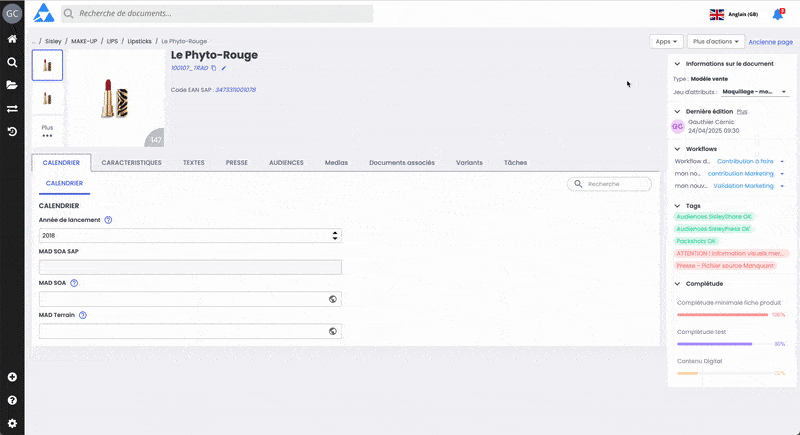The height and width of the screenshot is (435, 800).
Task: Click the 147 media count badge
Action: point(156,139)
